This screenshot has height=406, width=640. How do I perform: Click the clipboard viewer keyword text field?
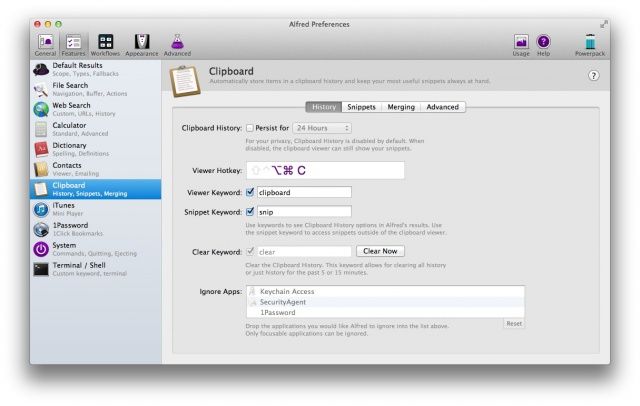click(304, 192)
